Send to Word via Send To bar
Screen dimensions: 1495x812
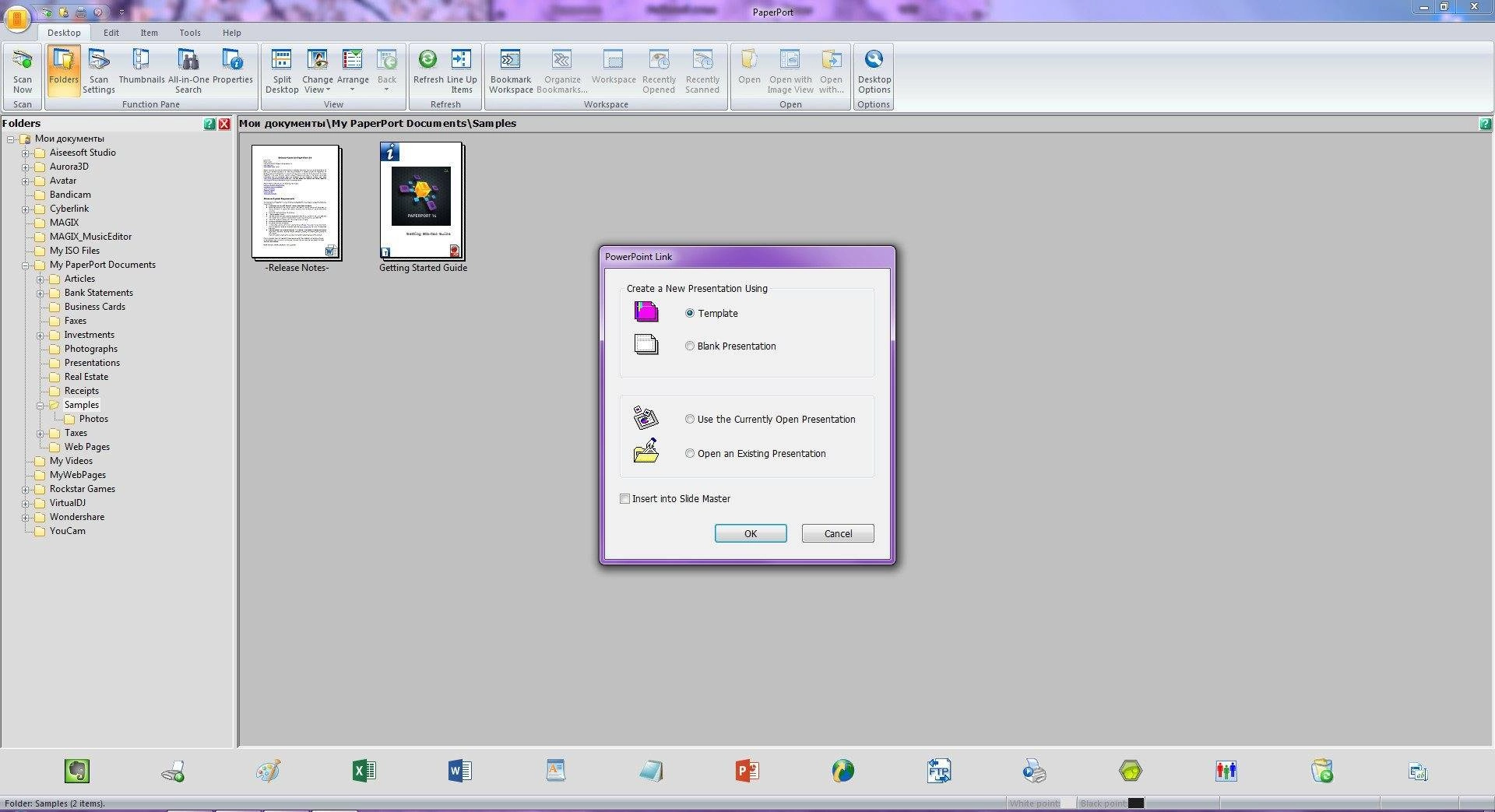click(460, 771)
